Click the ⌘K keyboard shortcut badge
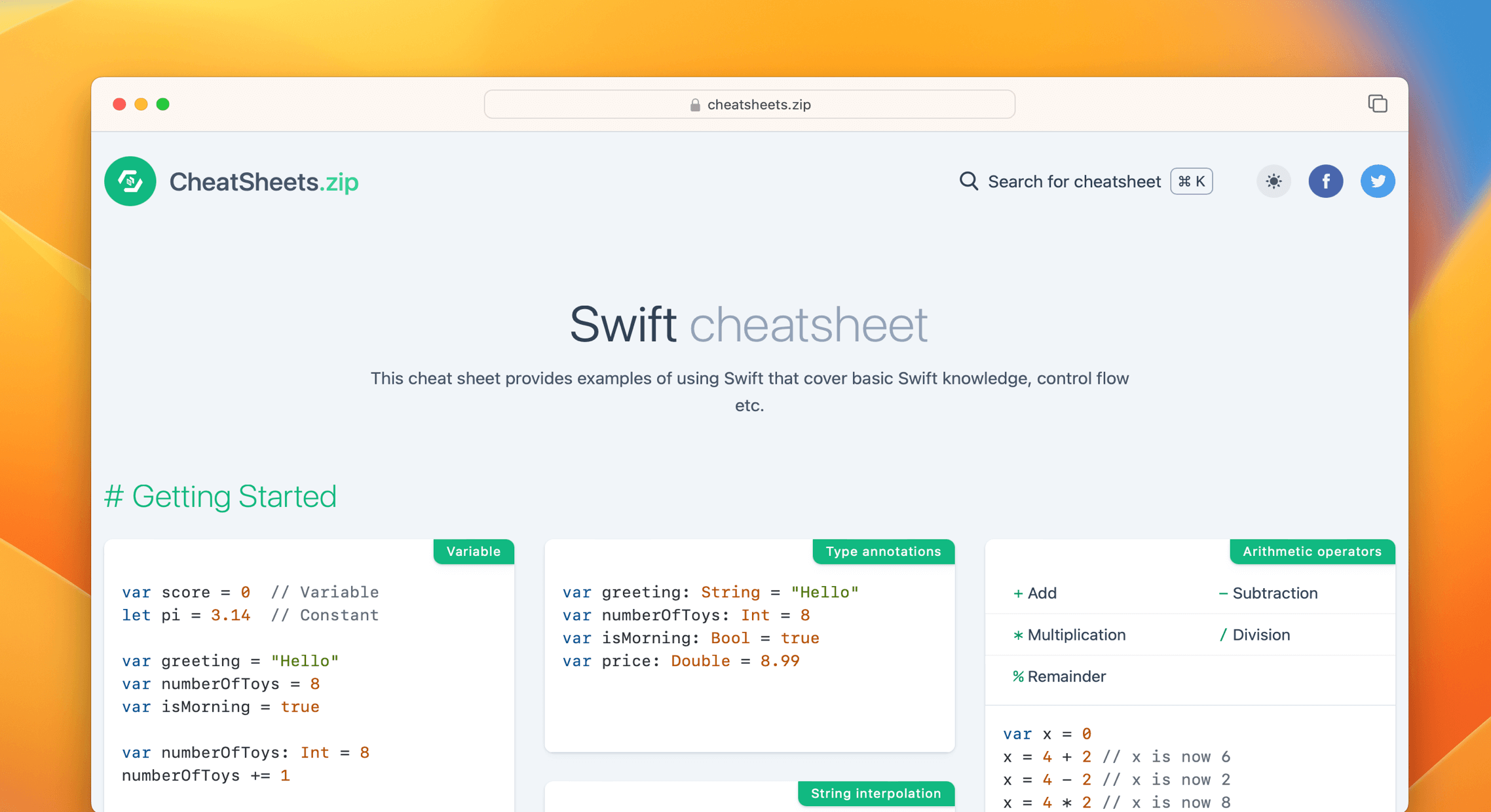The image size is (1491, 812). click(x=1190, y=181)
